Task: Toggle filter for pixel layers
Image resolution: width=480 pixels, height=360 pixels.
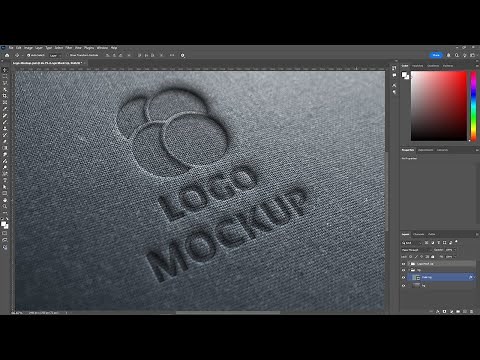Action: [x=426, y=243]
